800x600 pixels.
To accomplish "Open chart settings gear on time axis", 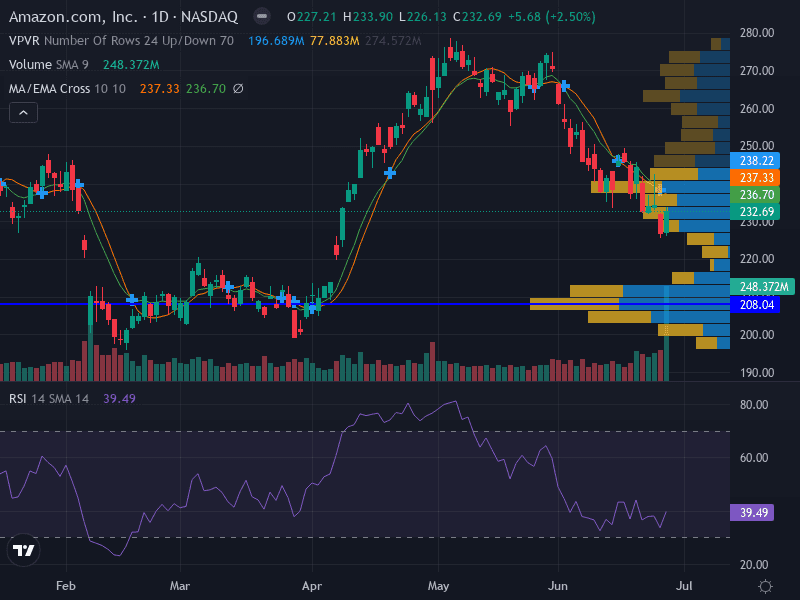I will [x=765, y=586].
